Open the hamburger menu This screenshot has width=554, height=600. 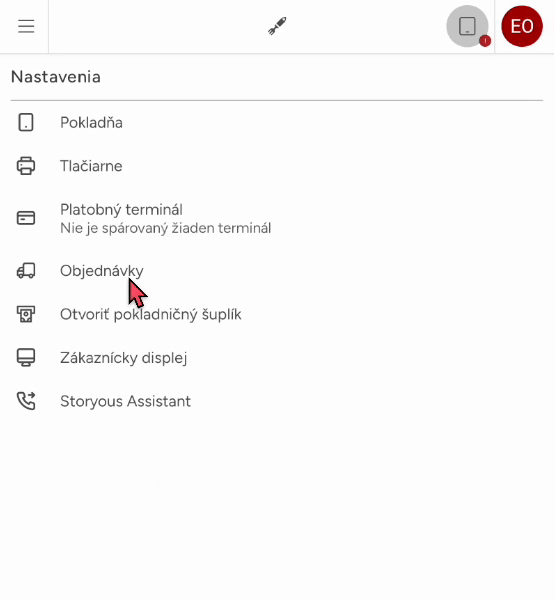[x=26, y=26]
